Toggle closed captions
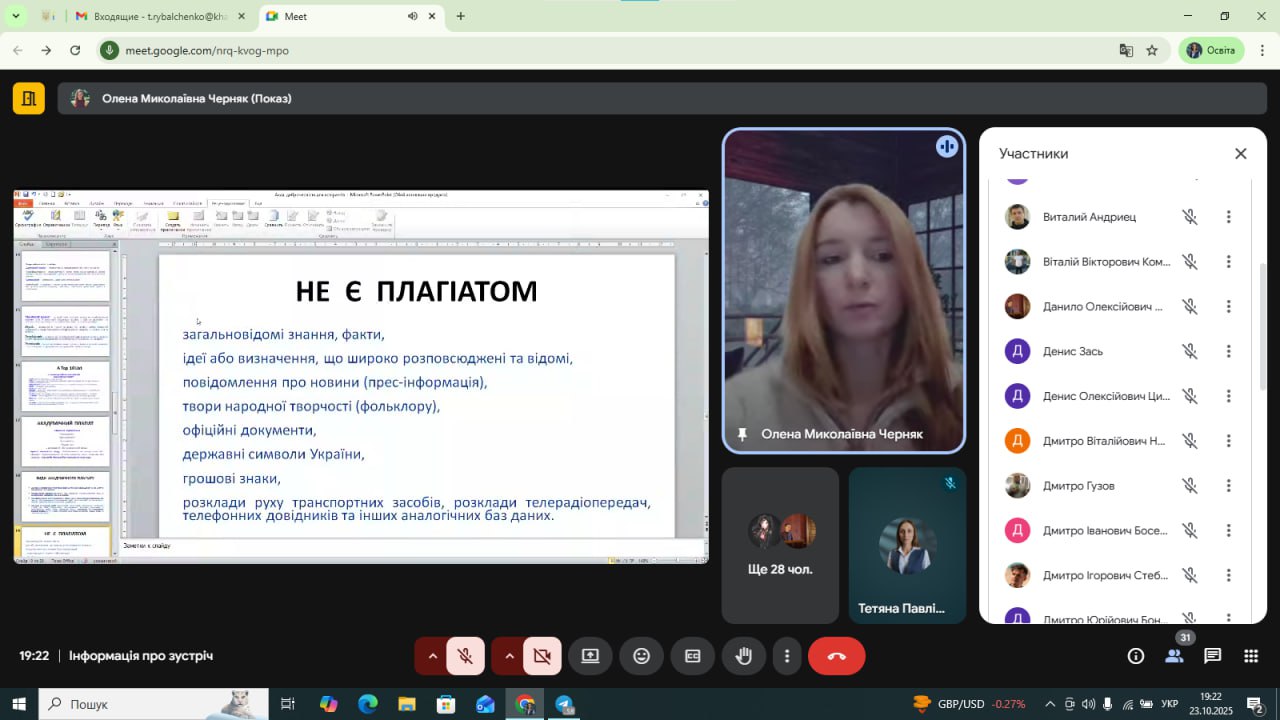Viewport: 1280px width, 720px height. pos(692,656)
